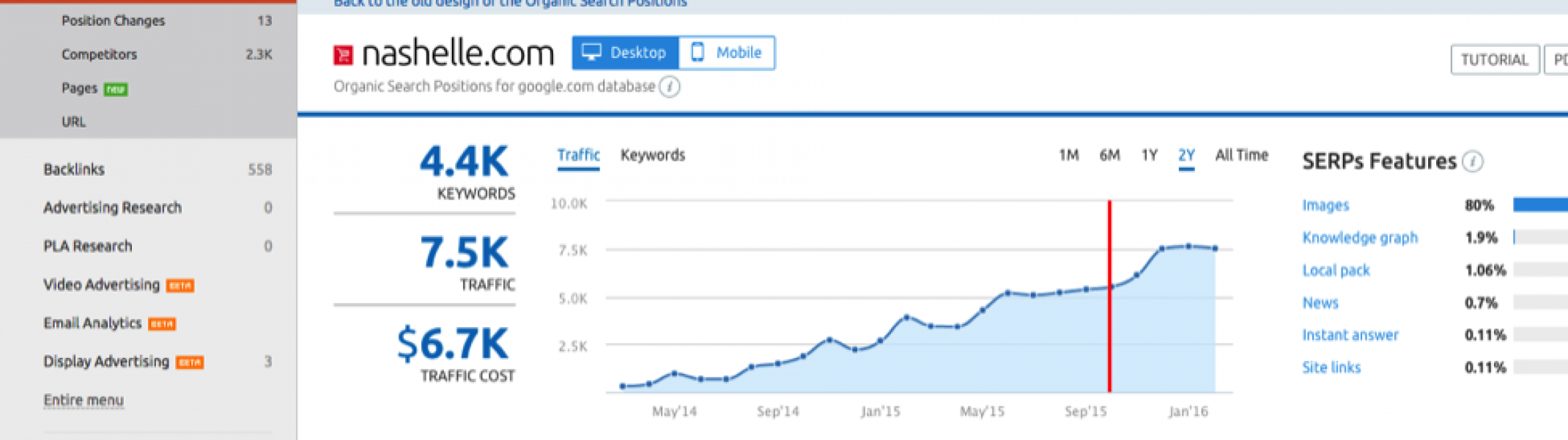The image size is (1568, 440).
Task: Open Display Advertising report
Action: [x=106, y=362]
